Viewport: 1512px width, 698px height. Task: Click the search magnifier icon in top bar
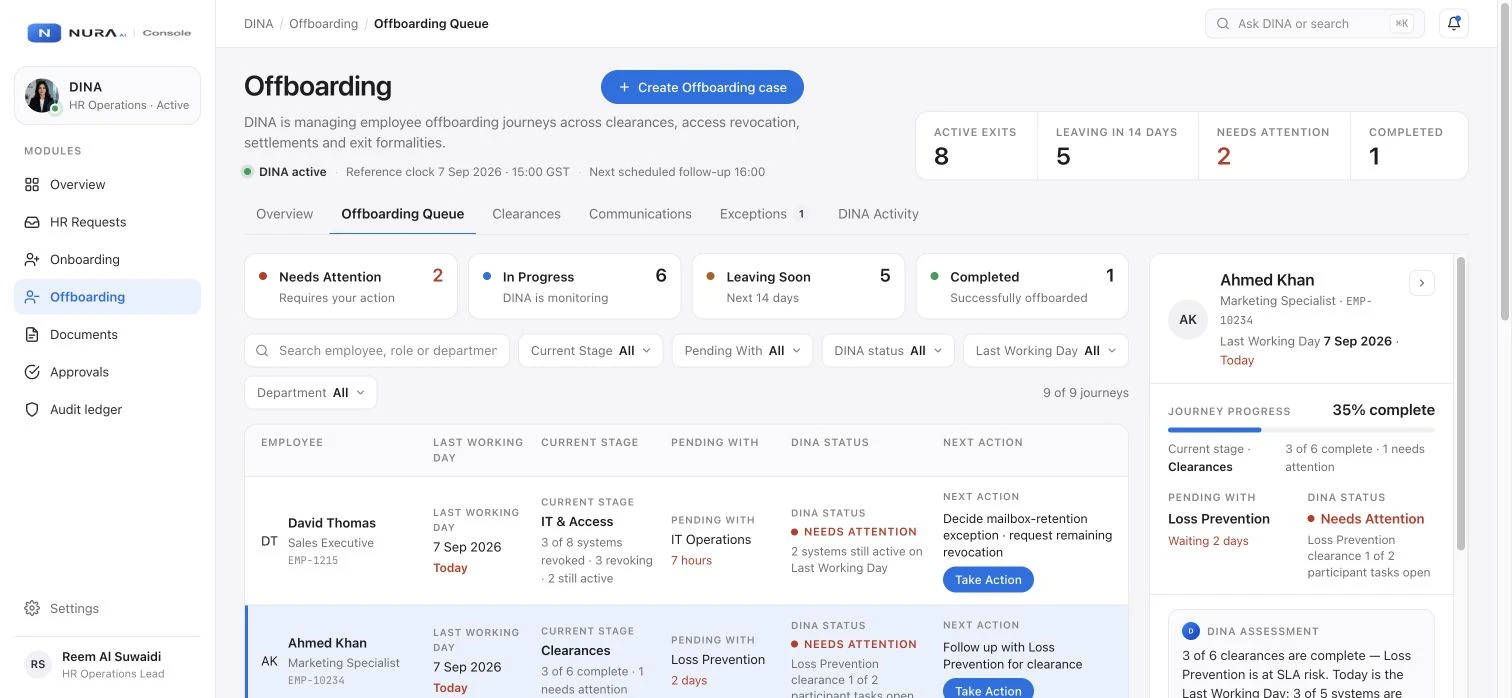click(x=1223, y=24)
